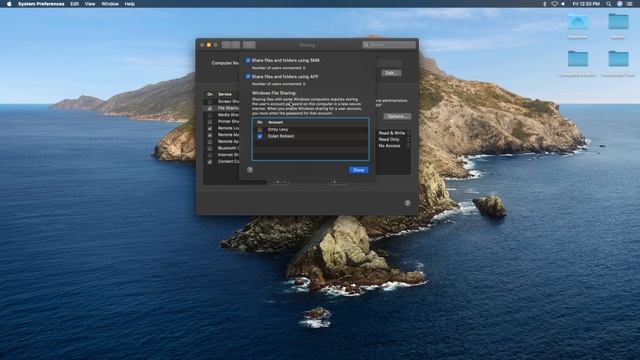640x360 pixels.
Task: Enable the Bluetooth Sharing service checkbox
Action: tap(210, 148)
